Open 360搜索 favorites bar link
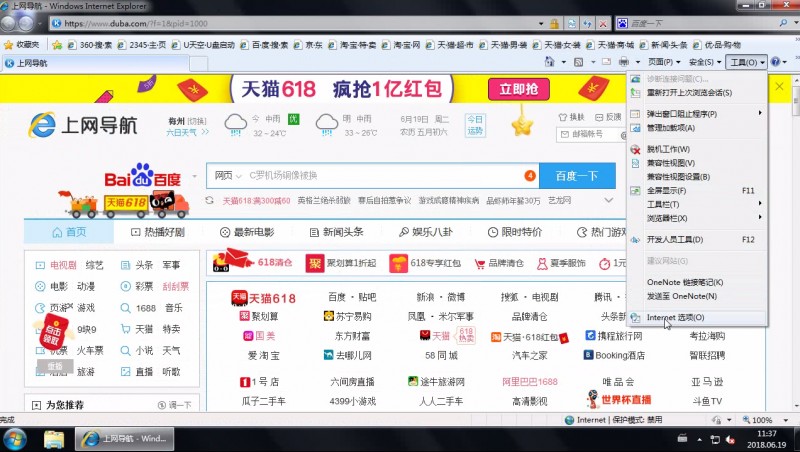 click(x=90, y=45)
